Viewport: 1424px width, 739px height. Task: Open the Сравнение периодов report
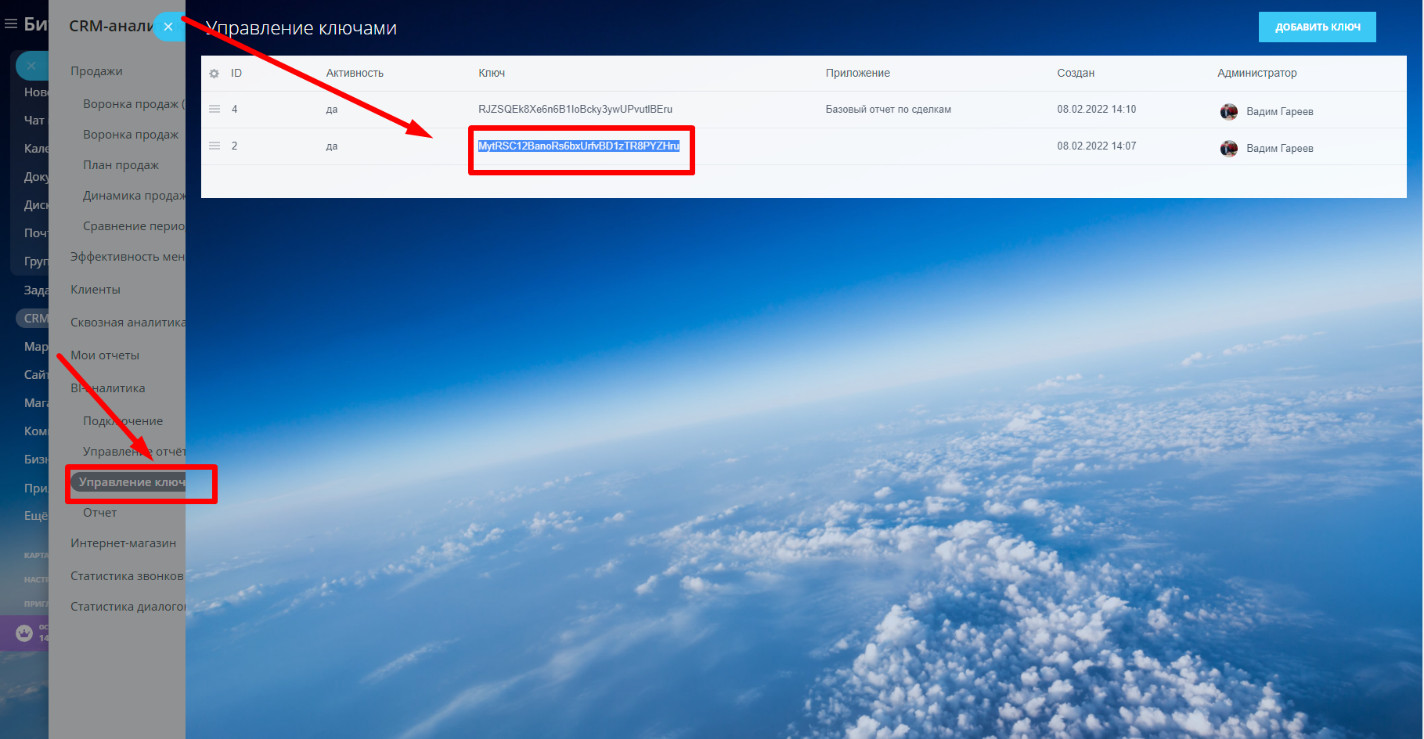tap(134, 226)
